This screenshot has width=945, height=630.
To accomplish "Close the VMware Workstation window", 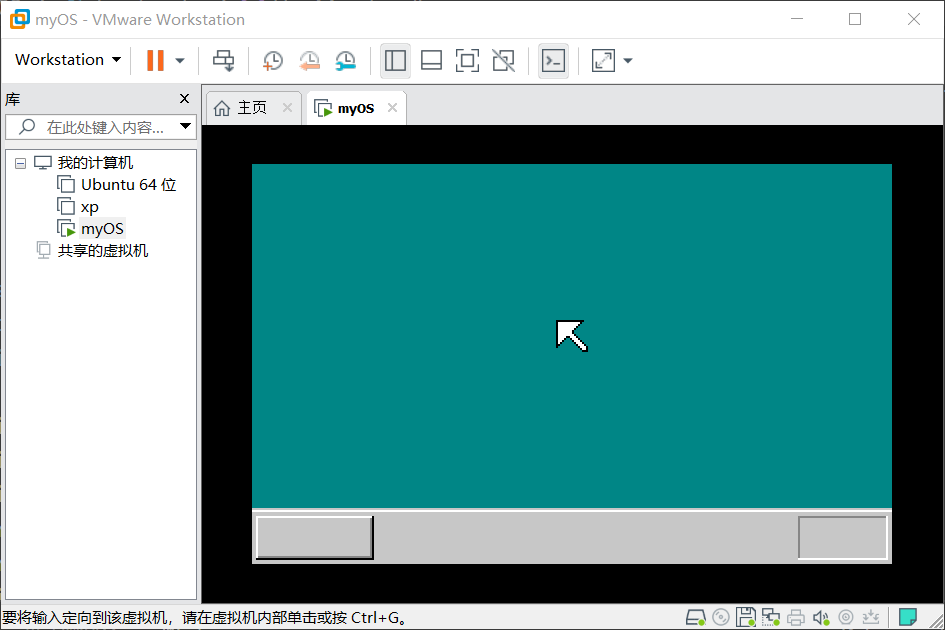I will click(914, 19).
